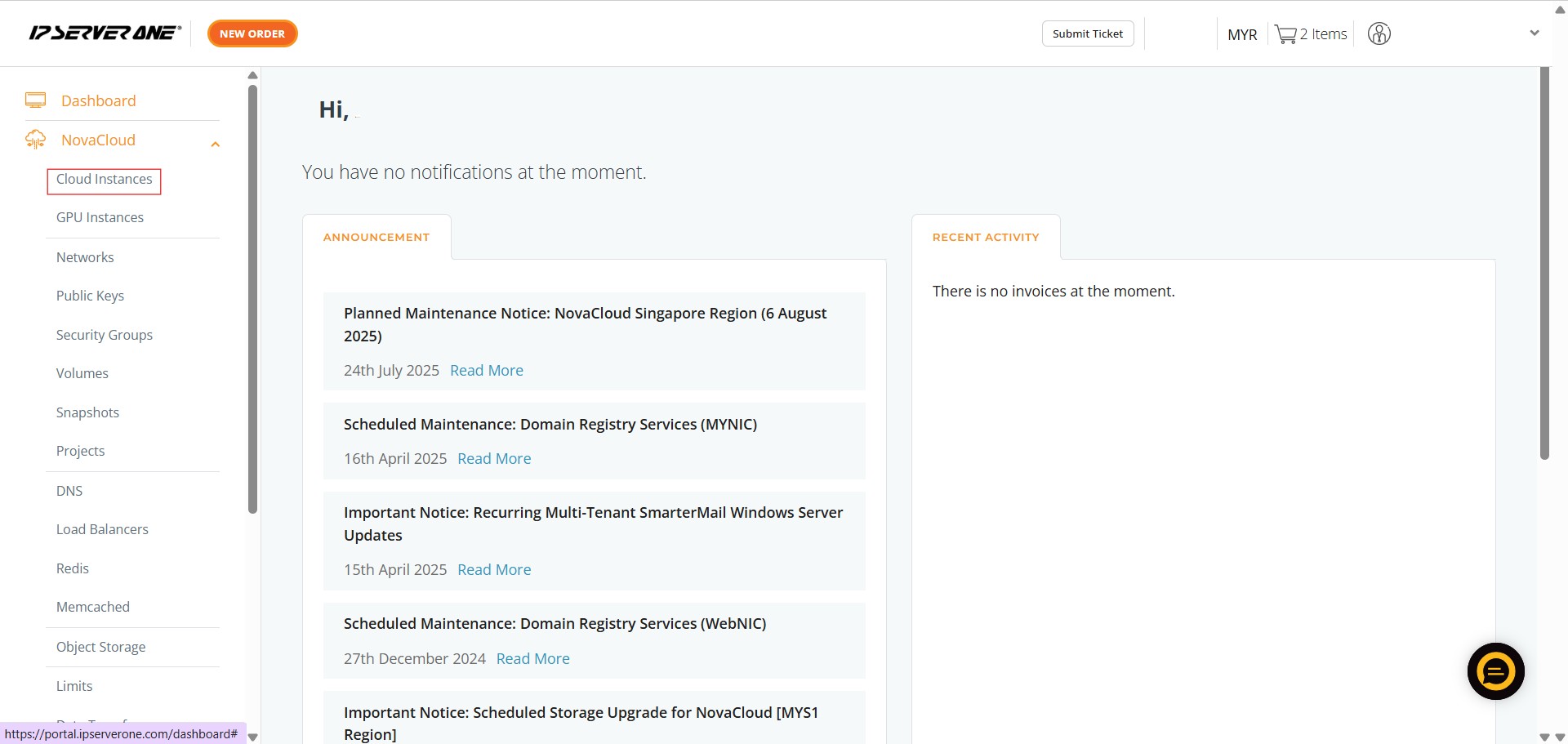This screenshot has width=1568, height=744.
Task: Click the sidebar scroll up arrow
Action: 252,75
